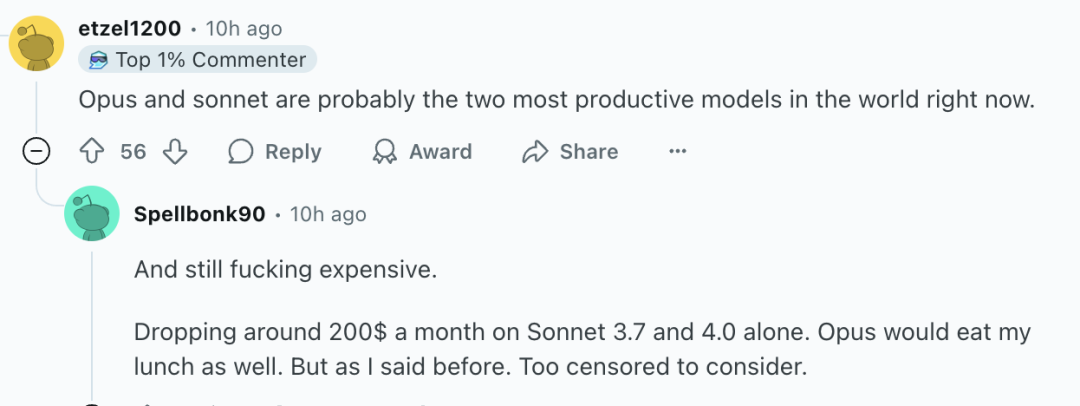Upvote etzel1200's comment
The image size is (1080, 406).
pos(92,151)
